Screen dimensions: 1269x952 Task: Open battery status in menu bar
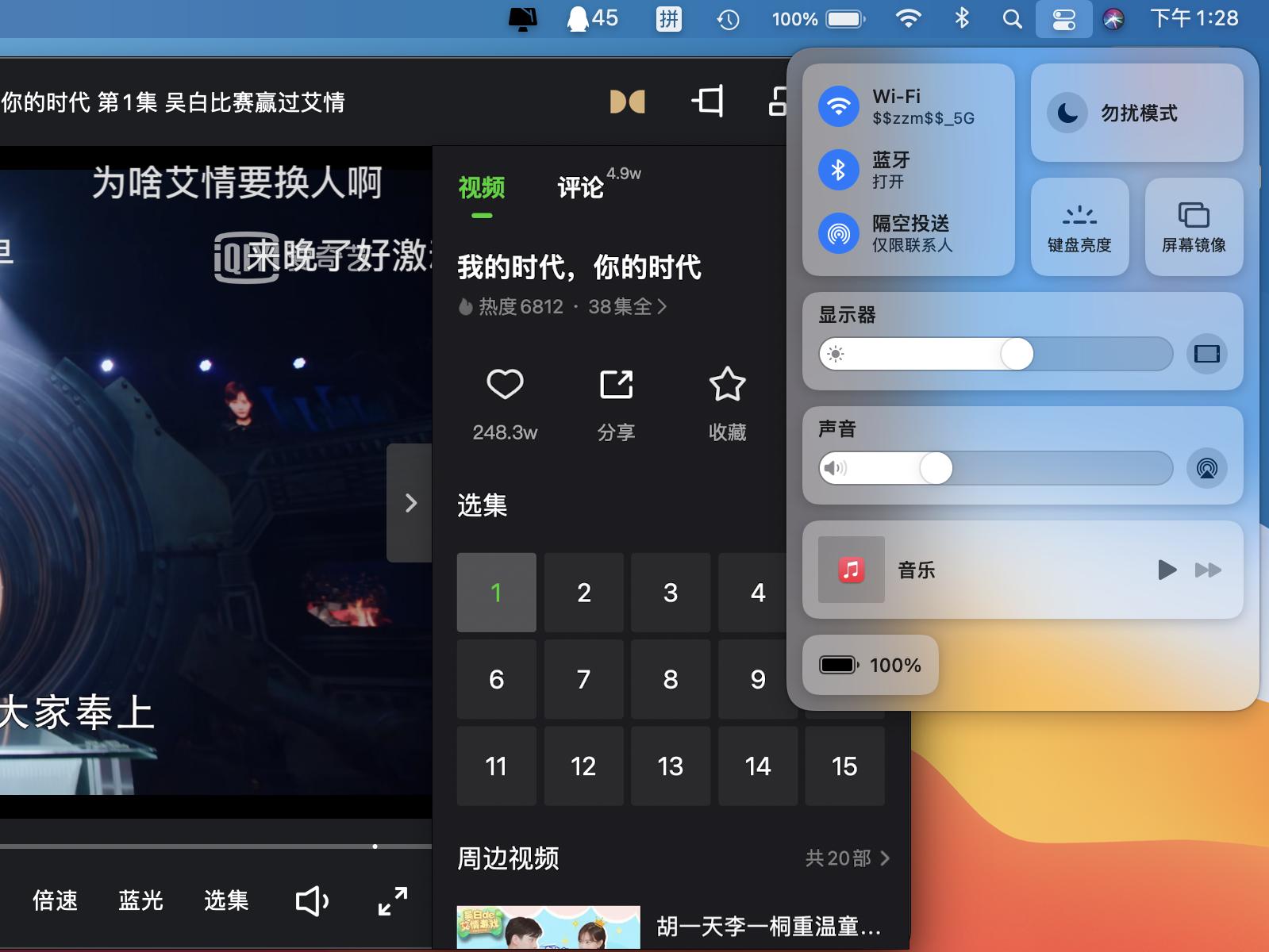click(818, 19)
